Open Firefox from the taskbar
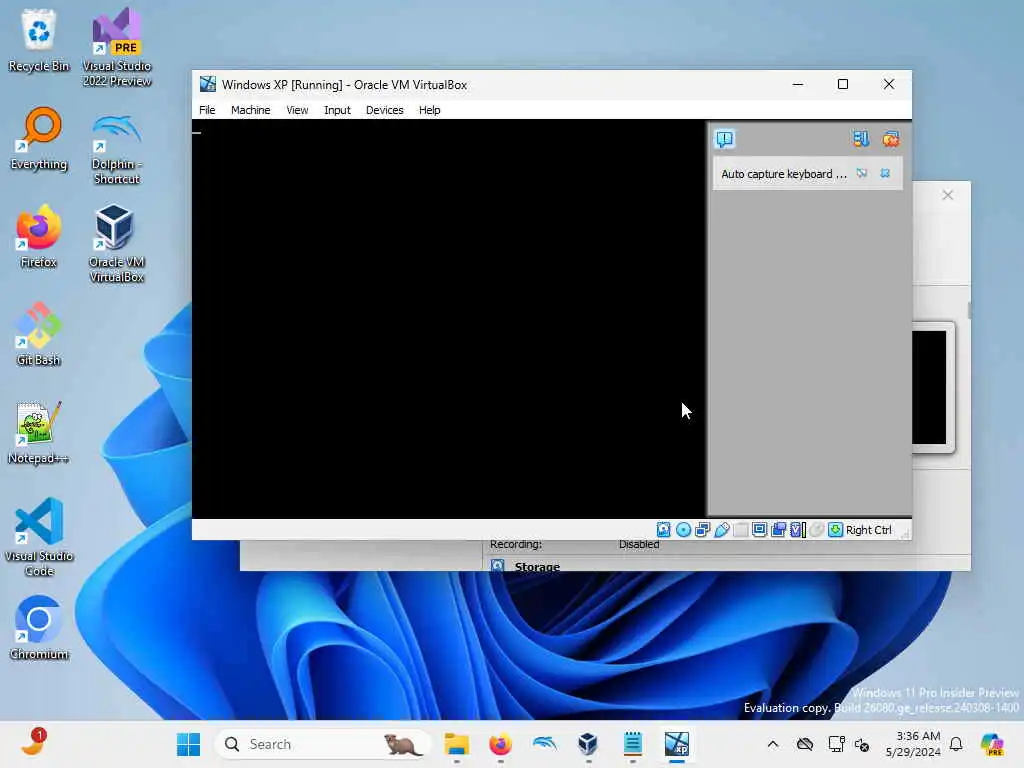The image size is (1024, 768). [500, 744]
